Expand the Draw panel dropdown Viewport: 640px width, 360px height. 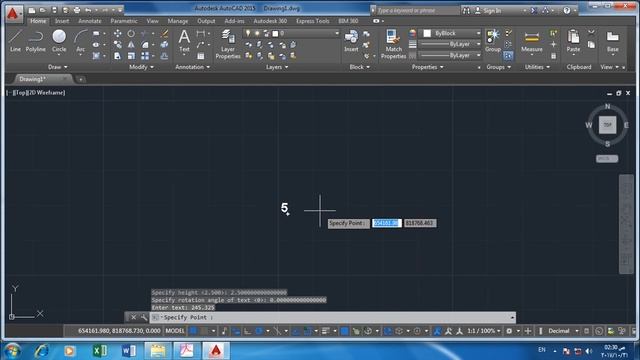[x=58, y=67]
